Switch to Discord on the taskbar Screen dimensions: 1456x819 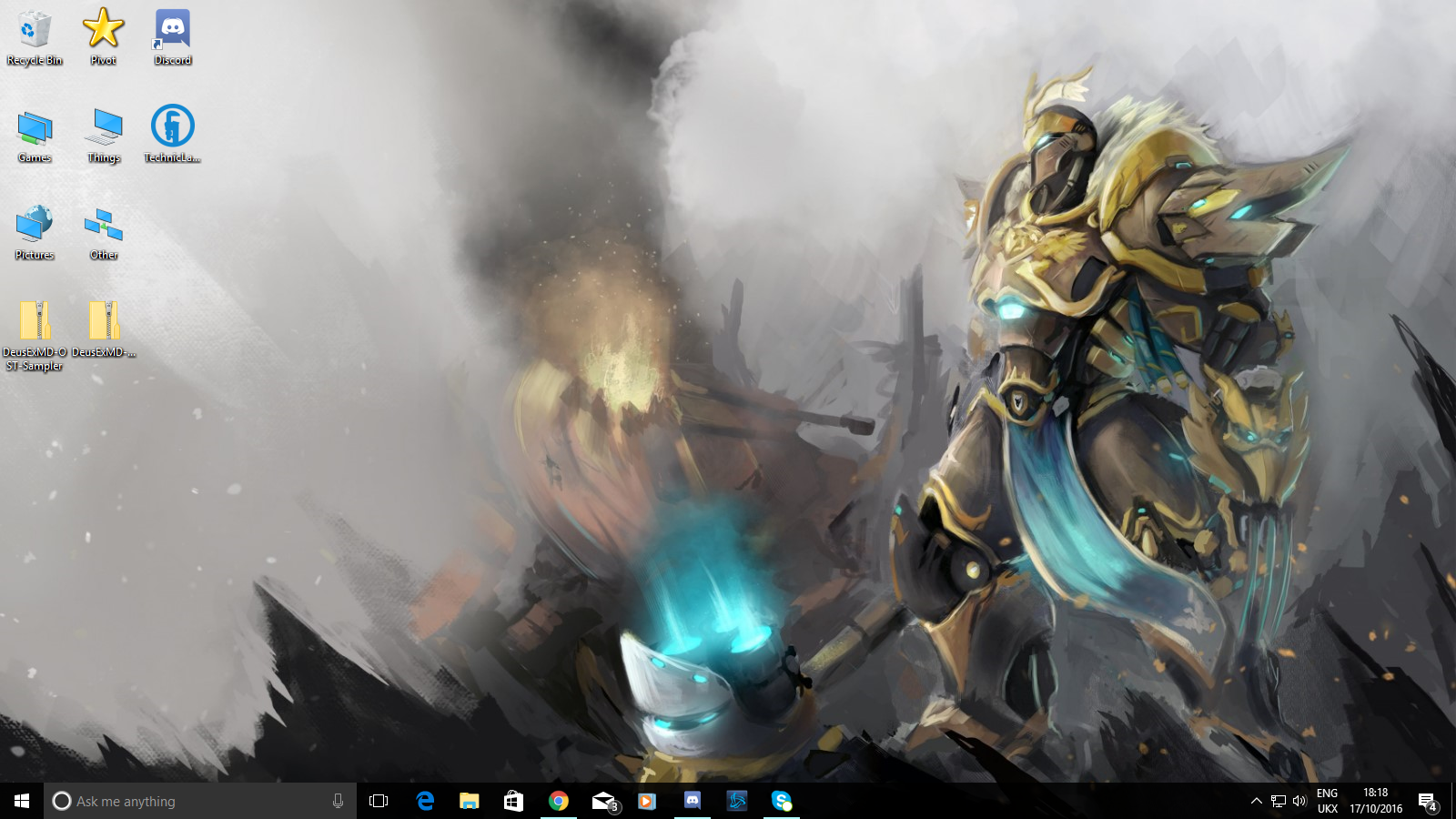click(x=693, y=801)
